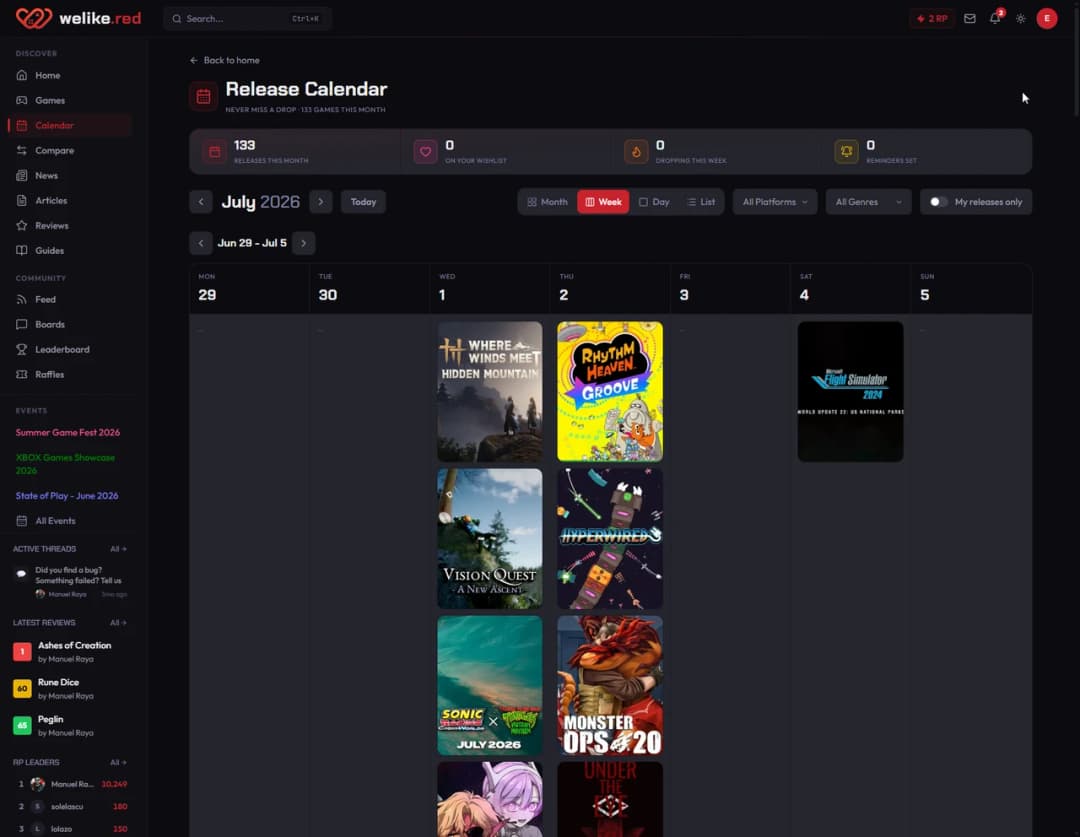Open Games in the sidebar

69,100
